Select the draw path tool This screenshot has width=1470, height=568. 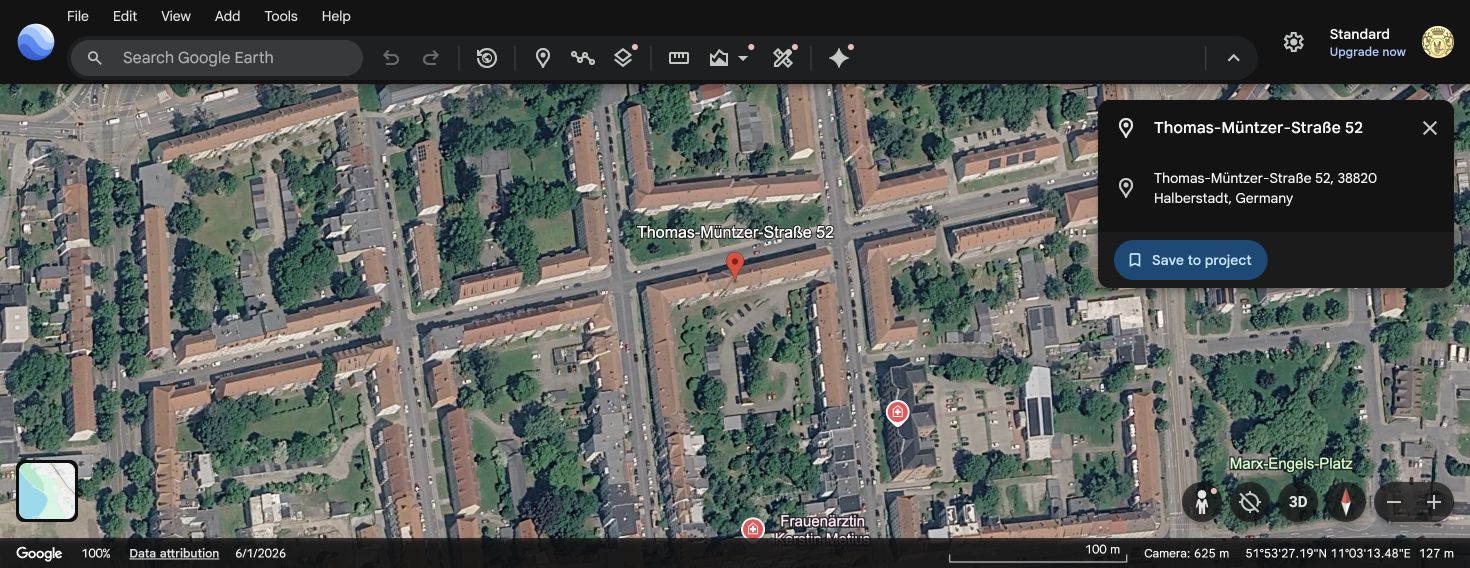coord(583,58)
